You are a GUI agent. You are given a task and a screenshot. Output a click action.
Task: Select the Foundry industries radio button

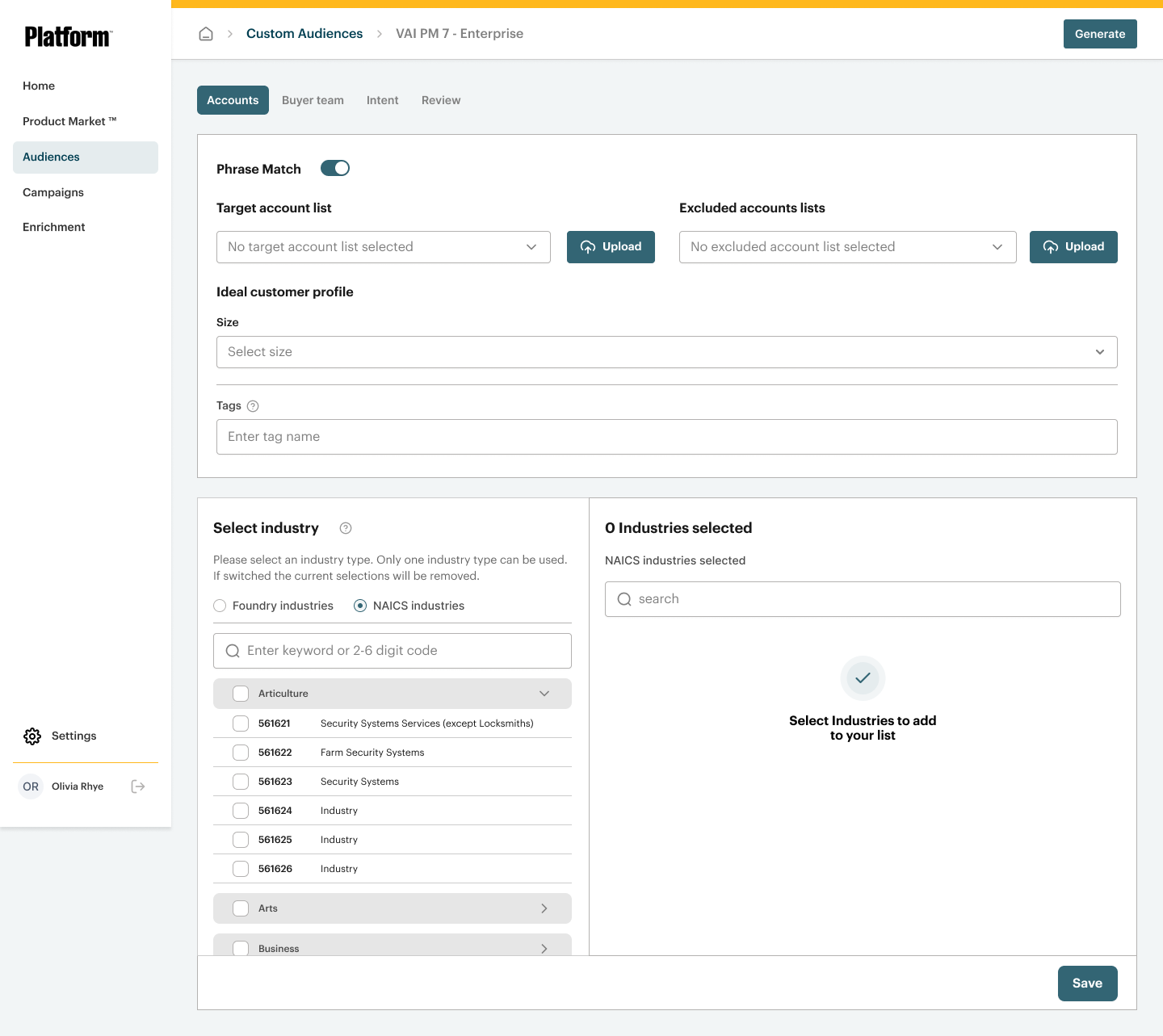tap(220, 606)
